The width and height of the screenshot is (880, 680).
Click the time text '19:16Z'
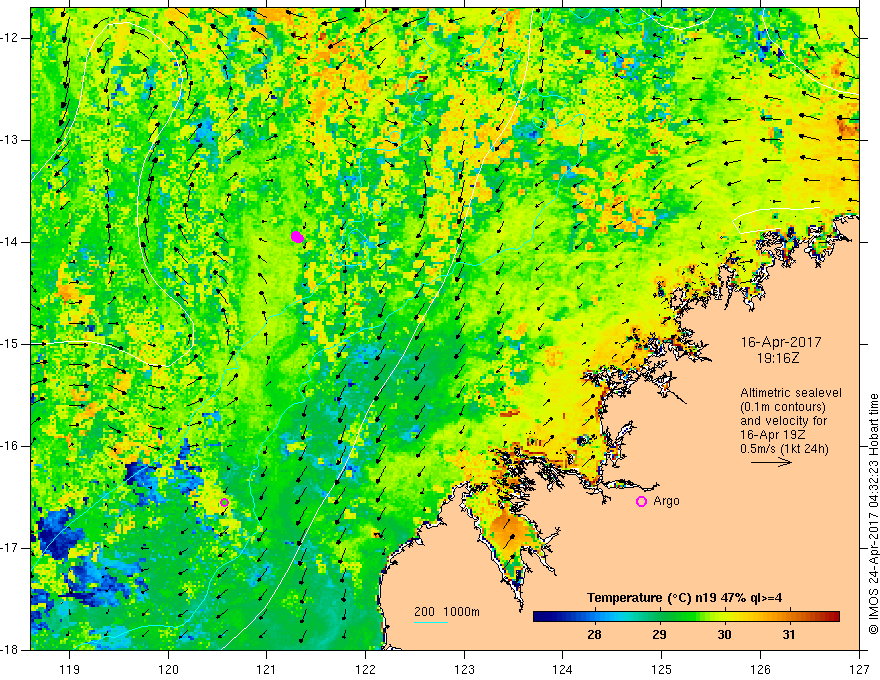[777, 357]
